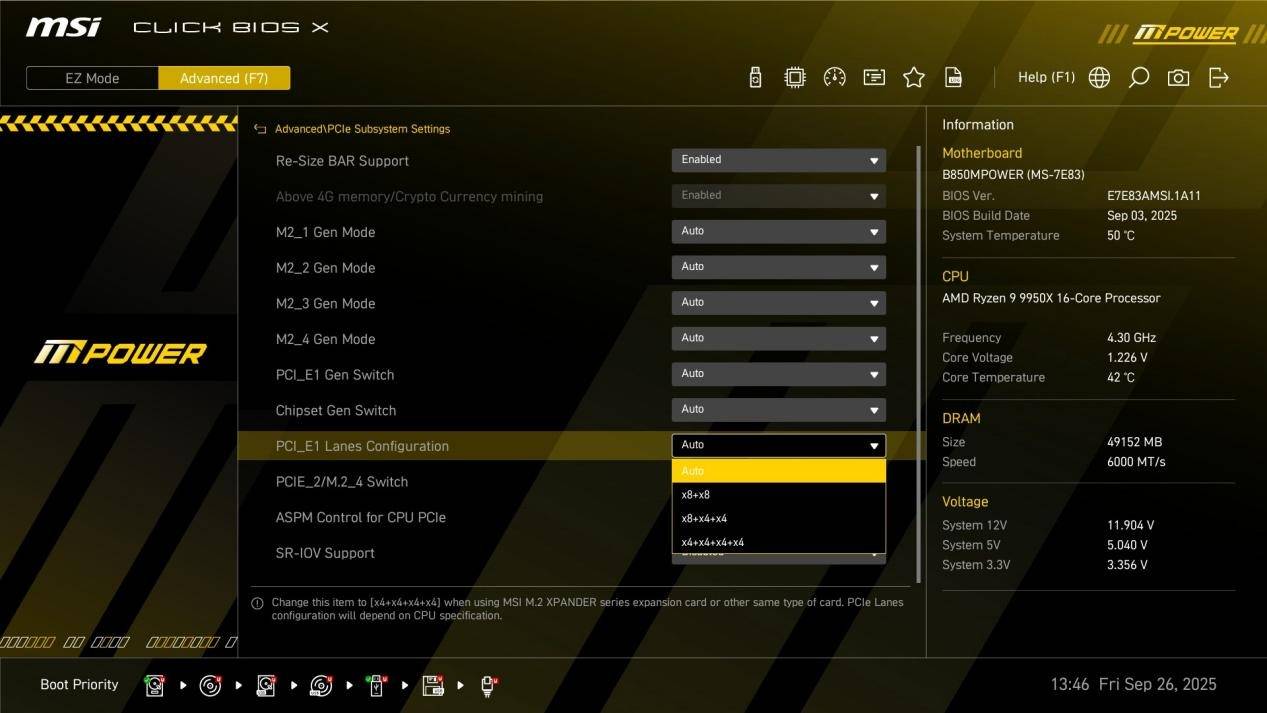1267x713 pixels.
Task: Take a screenshot with camera icon
Action: tap(1178, 78)
